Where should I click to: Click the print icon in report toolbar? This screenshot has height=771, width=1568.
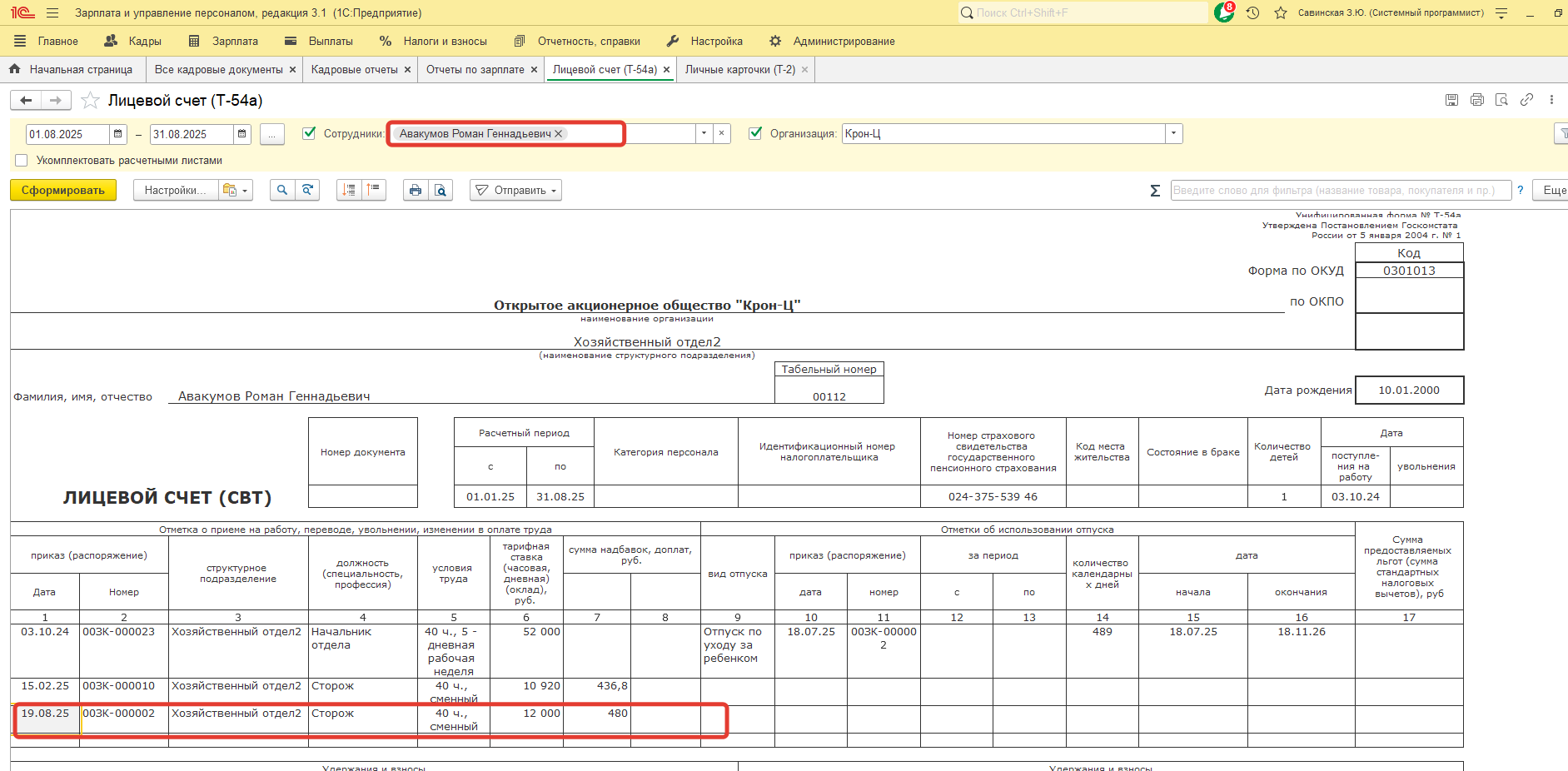pyautogui.click(x=415, y=191)
